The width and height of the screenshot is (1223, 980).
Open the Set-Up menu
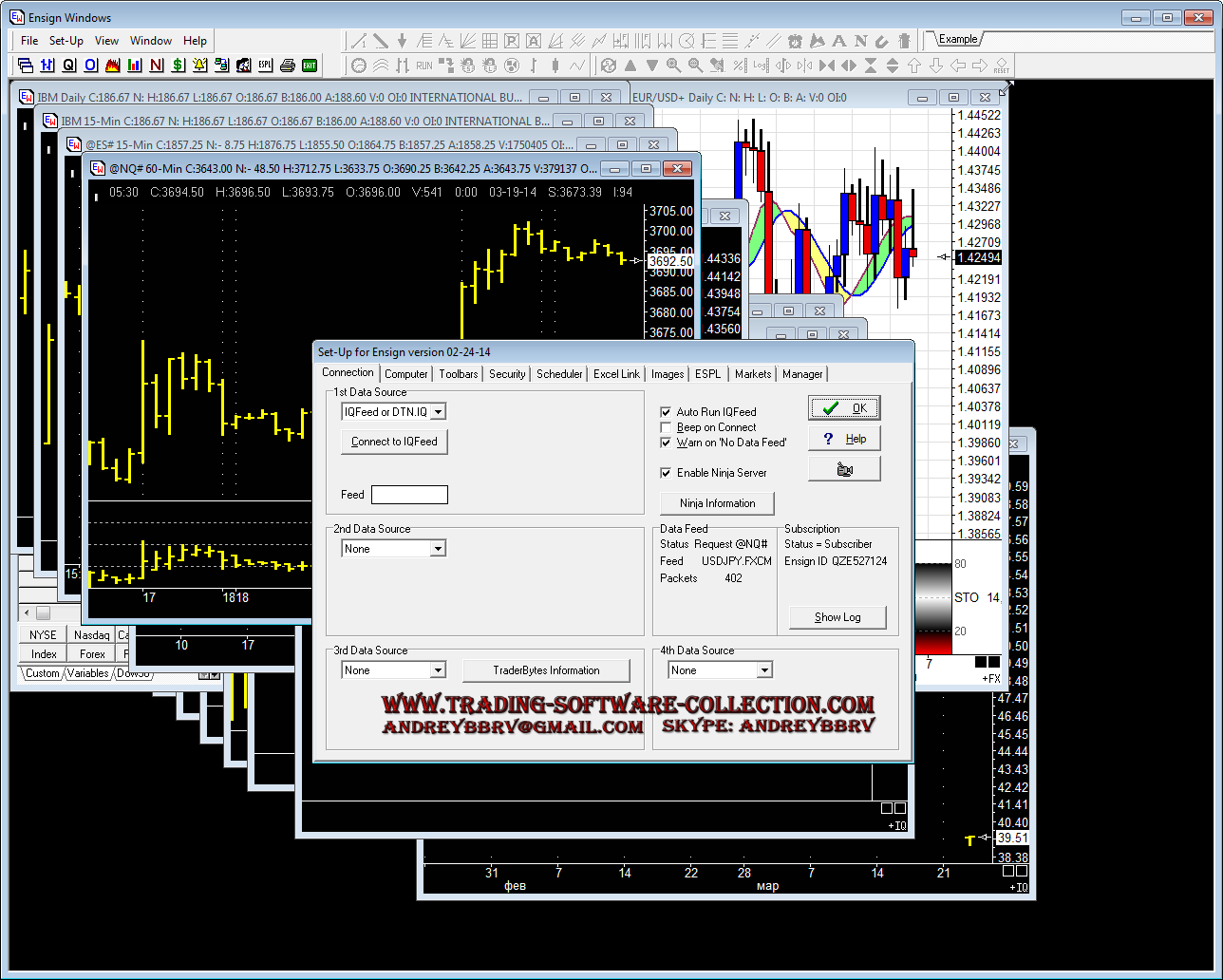coord(66,41)
